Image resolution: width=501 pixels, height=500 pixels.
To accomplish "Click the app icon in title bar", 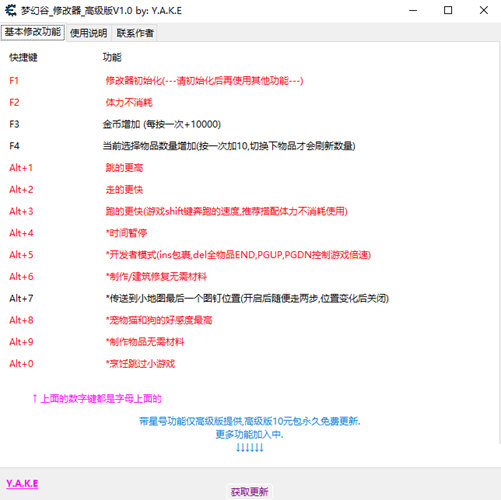I will 10,11.
